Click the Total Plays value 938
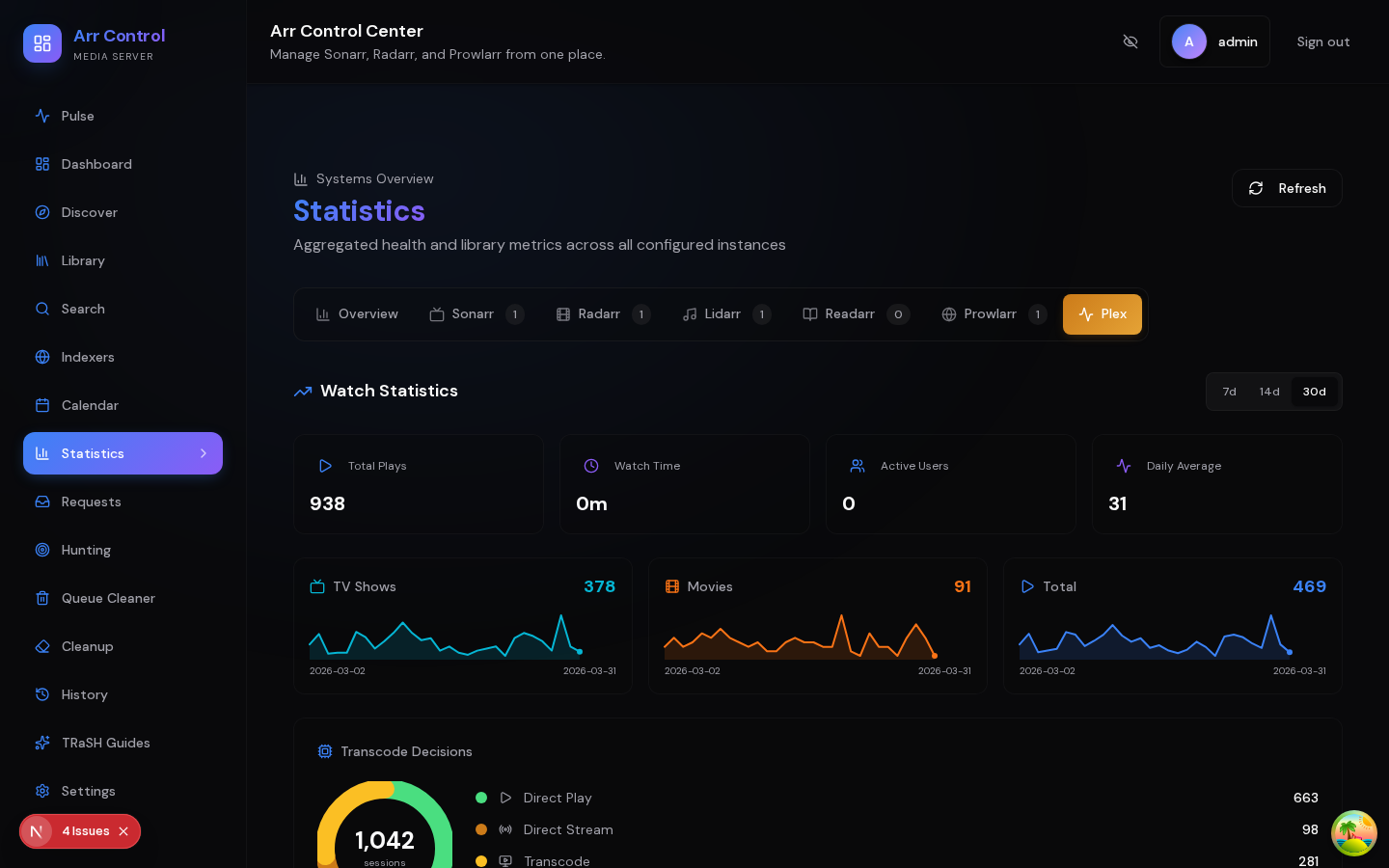Image resolution: width=1389 pixels, height=868 pixels. pyautogui.click(x=328, y=503)
